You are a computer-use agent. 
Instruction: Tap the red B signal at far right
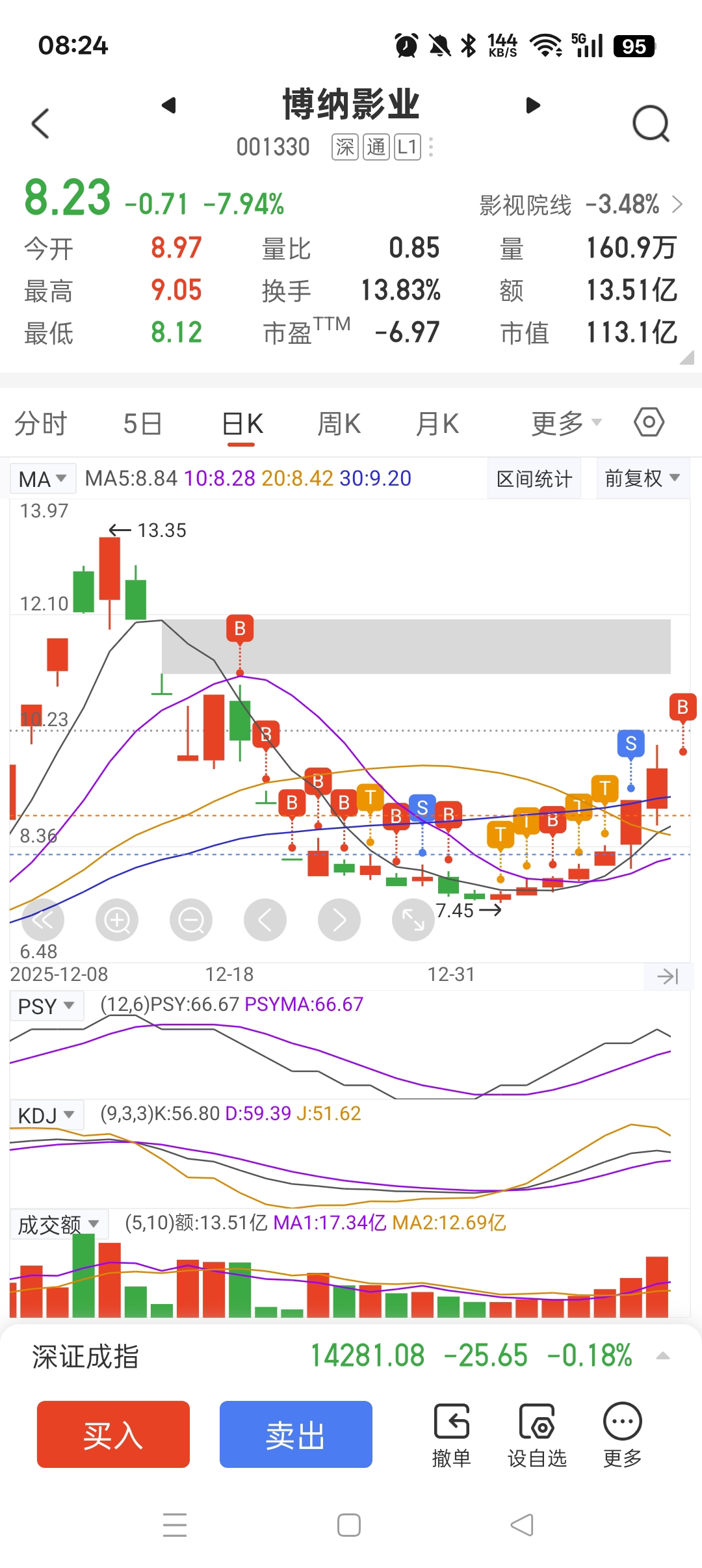pyautogui.click(x=682, y=707)
